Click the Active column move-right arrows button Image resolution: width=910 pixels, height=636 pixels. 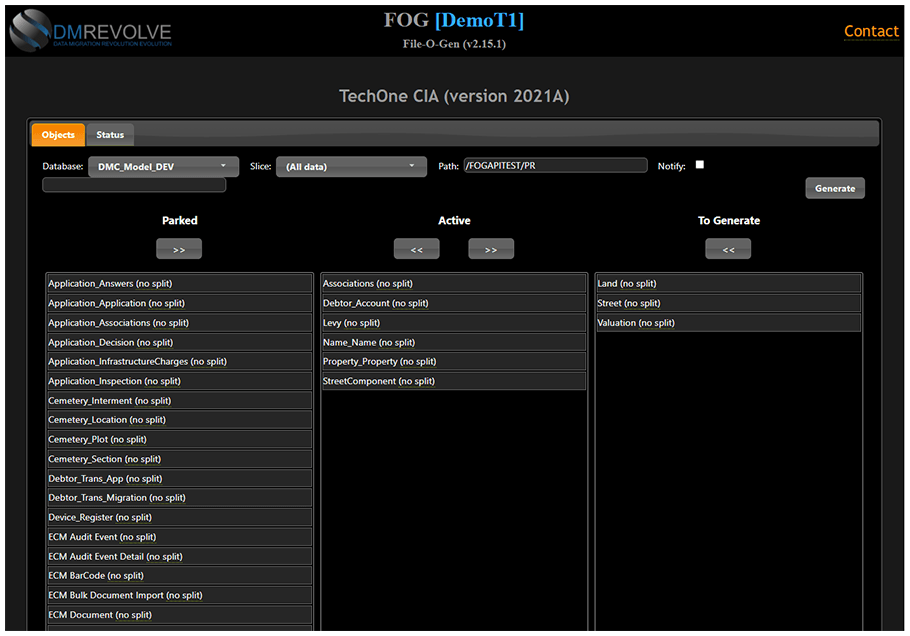491,249
